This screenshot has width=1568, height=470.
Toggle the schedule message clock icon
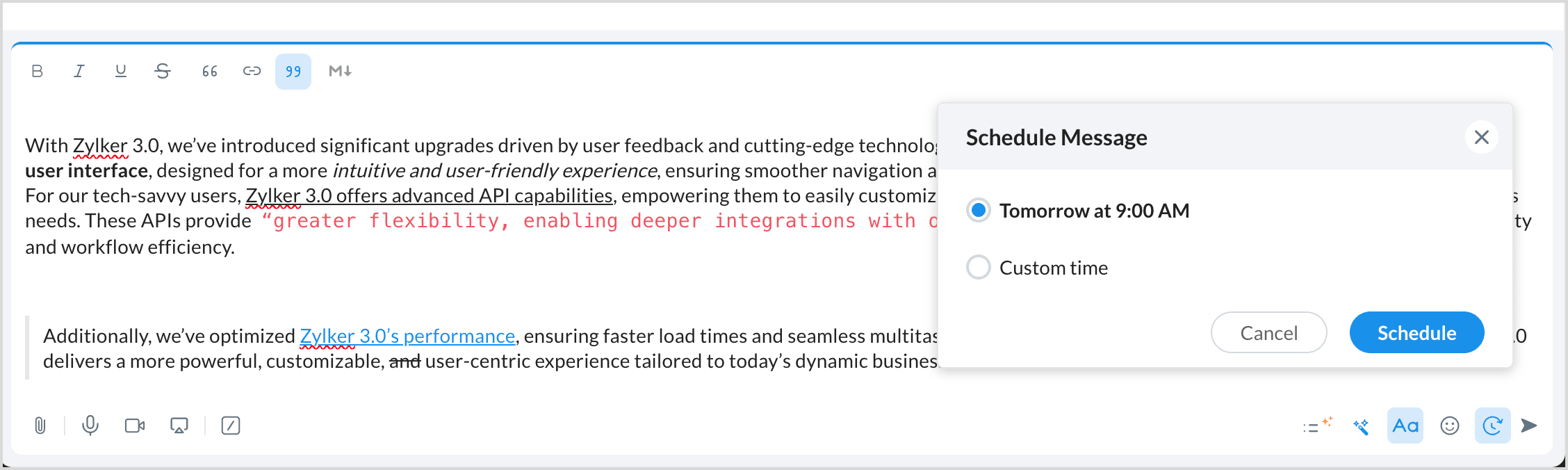coord(1492,426)
